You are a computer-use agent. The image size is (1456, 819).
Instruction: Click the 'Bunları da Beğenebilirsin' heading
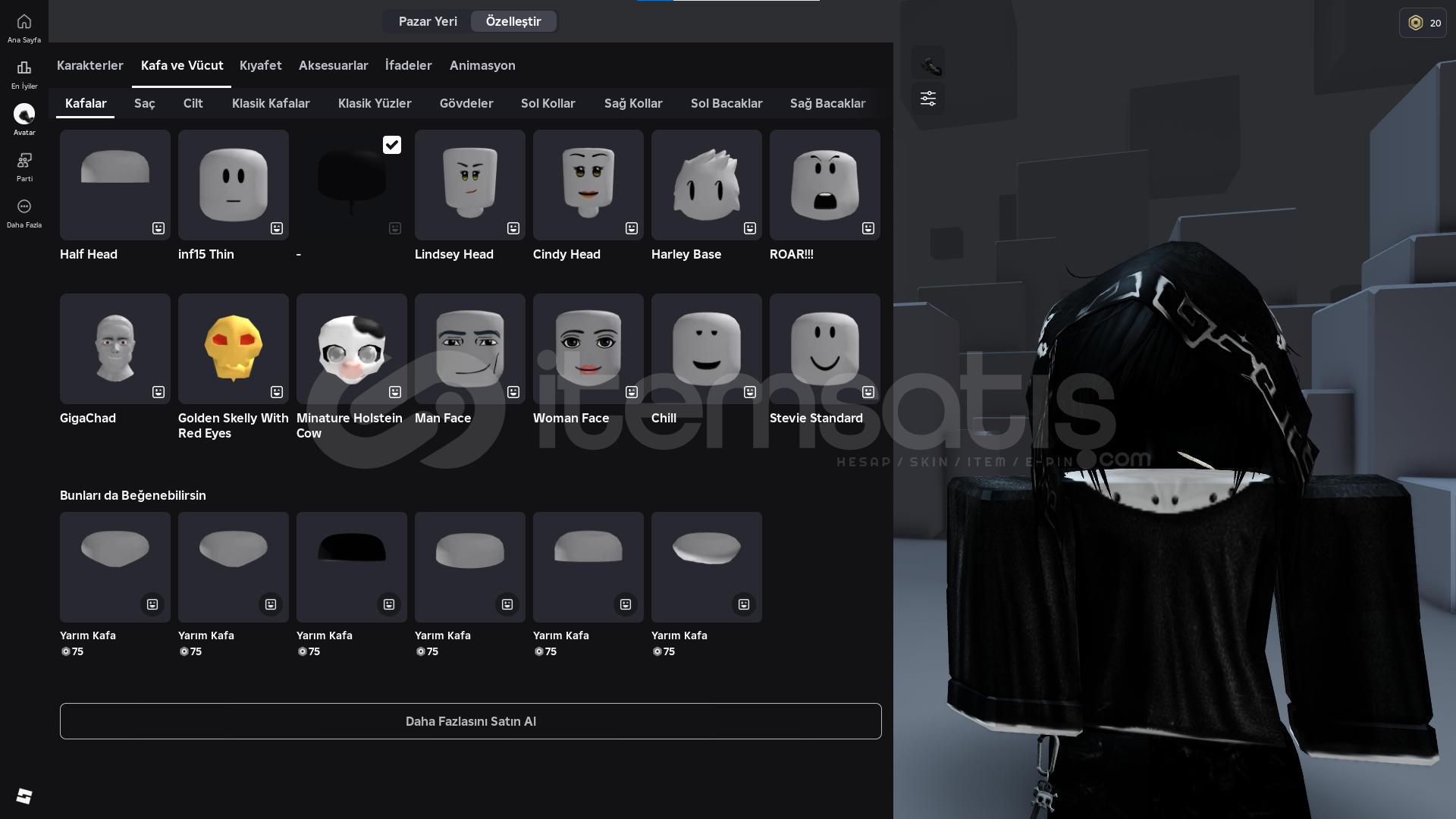coord(133,495)
